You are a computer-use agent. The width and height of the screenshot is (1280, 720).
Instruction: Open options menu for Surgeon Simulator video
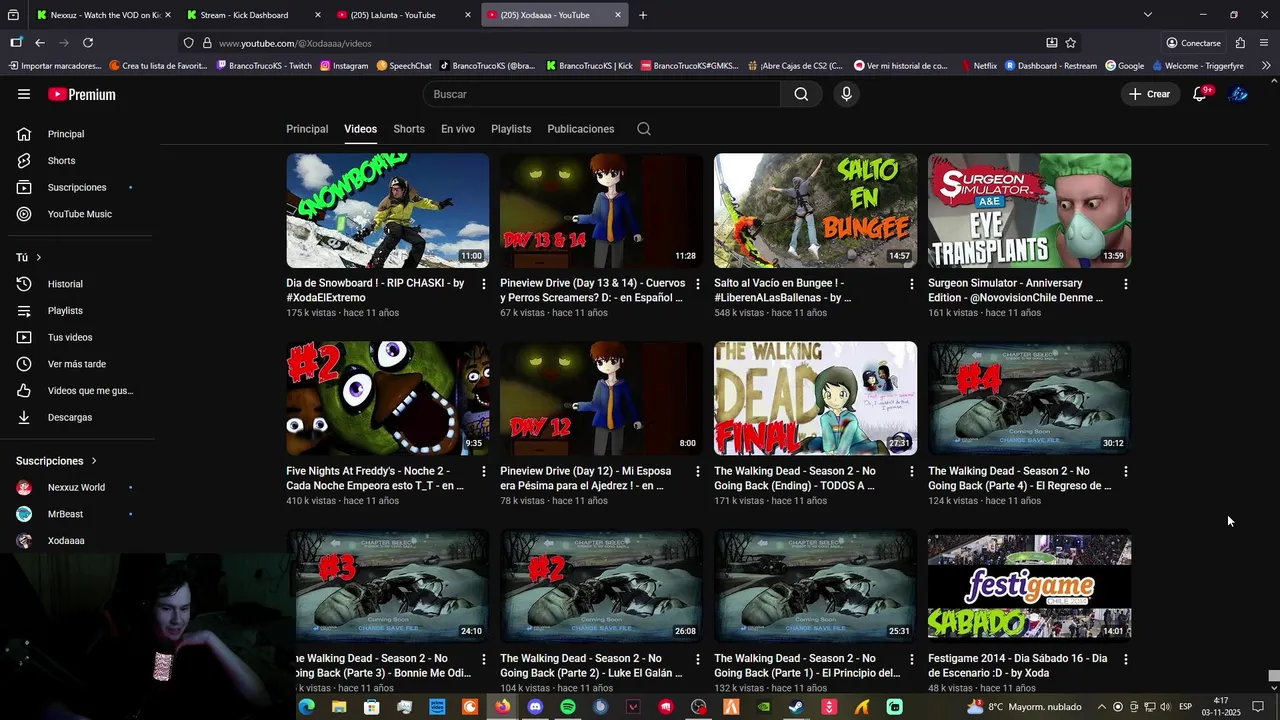coord(1126,284)
